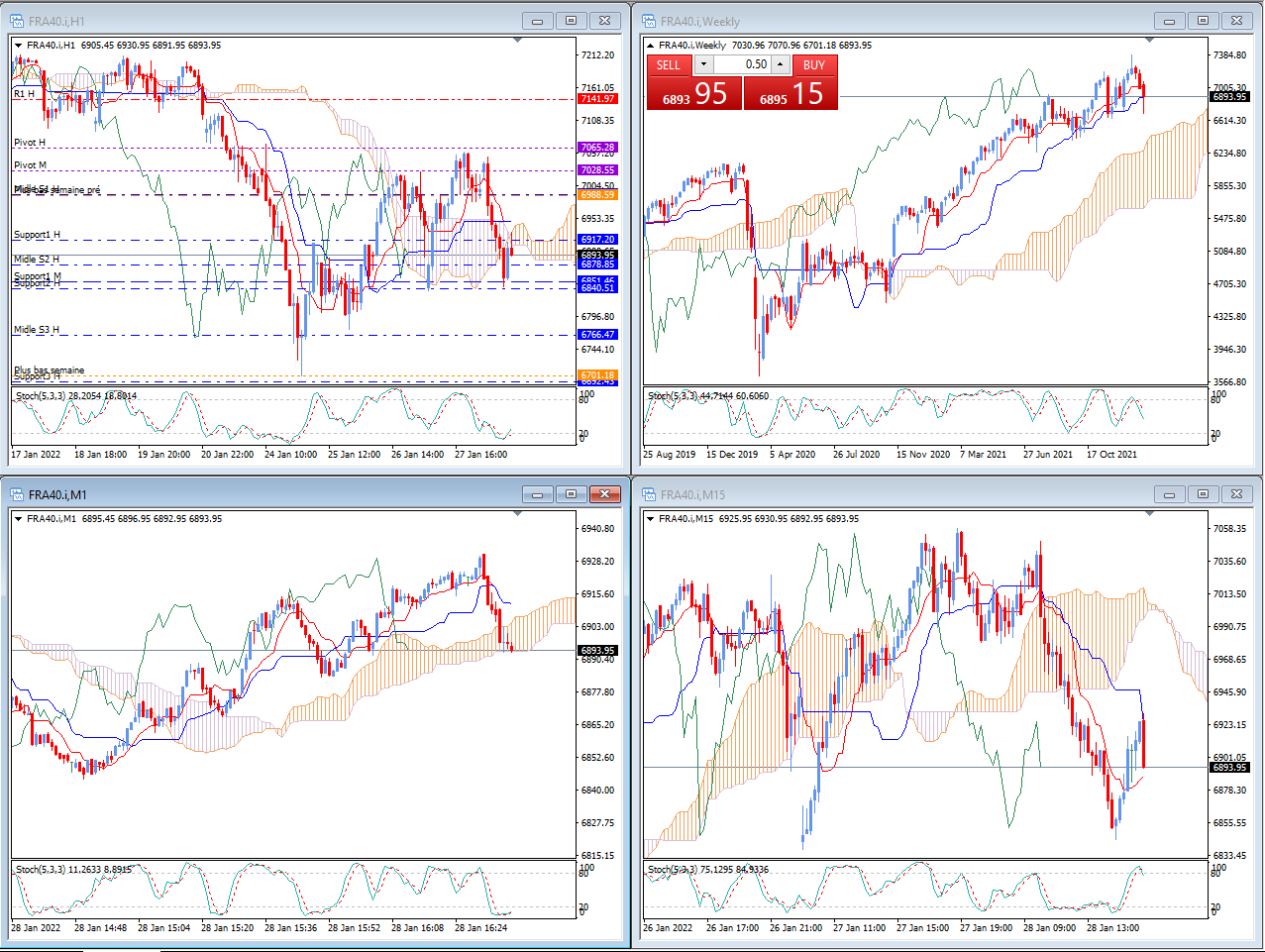Click the purple 7065.28 price tag
The image size is (1265, 952).
[x=597, y=148]
